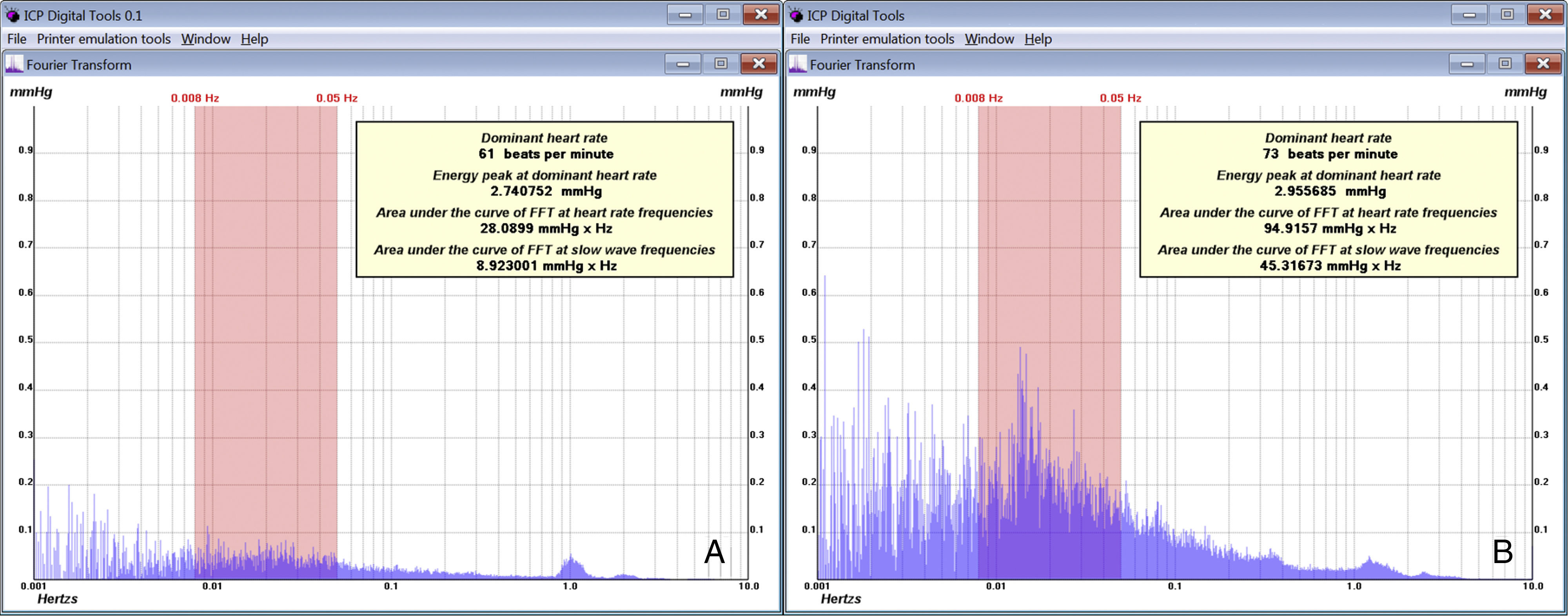Click right ICP Digital Tools app icon
1568x616 pixels.
[796, 15]
